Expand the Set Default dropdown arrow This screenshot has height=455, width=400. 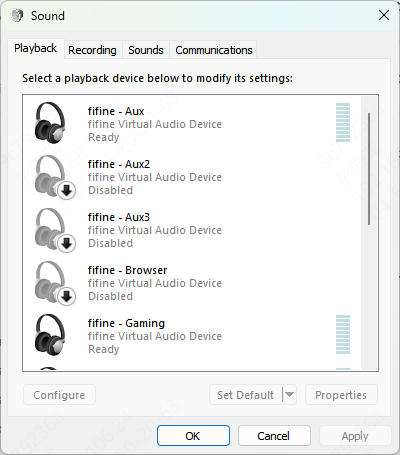point(289,395)
